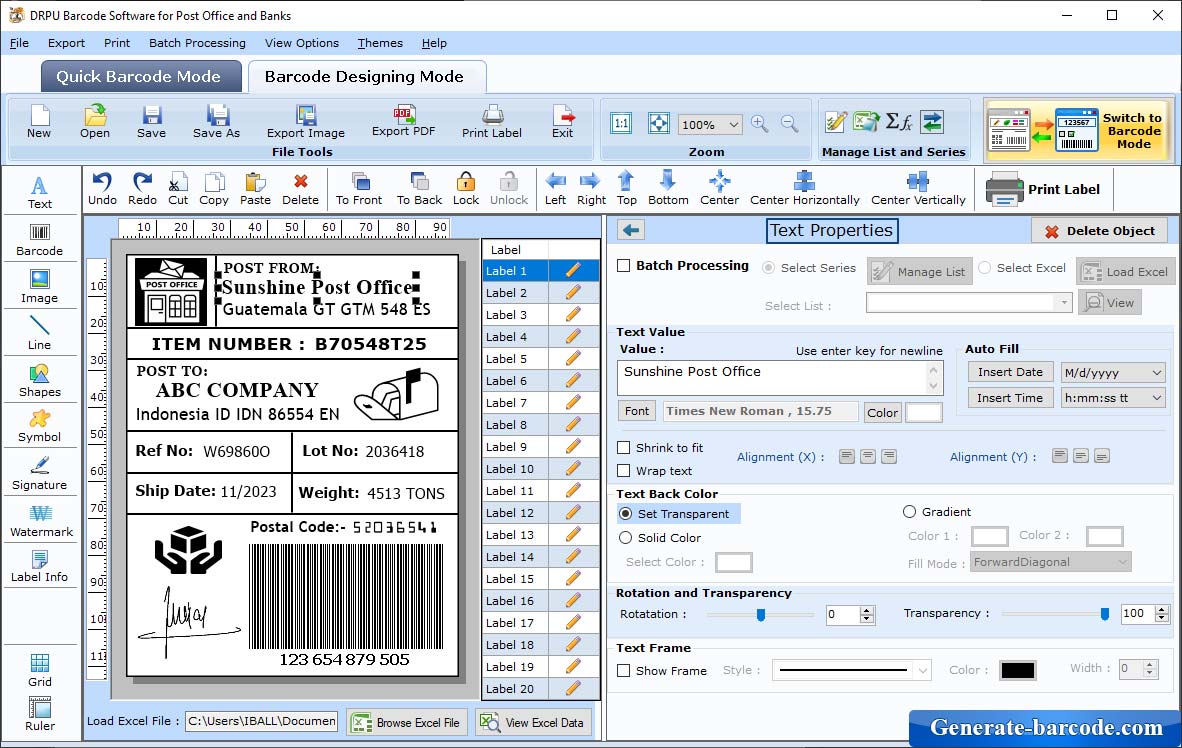Enable Wrap text checkbox

(x=623, y=471)
